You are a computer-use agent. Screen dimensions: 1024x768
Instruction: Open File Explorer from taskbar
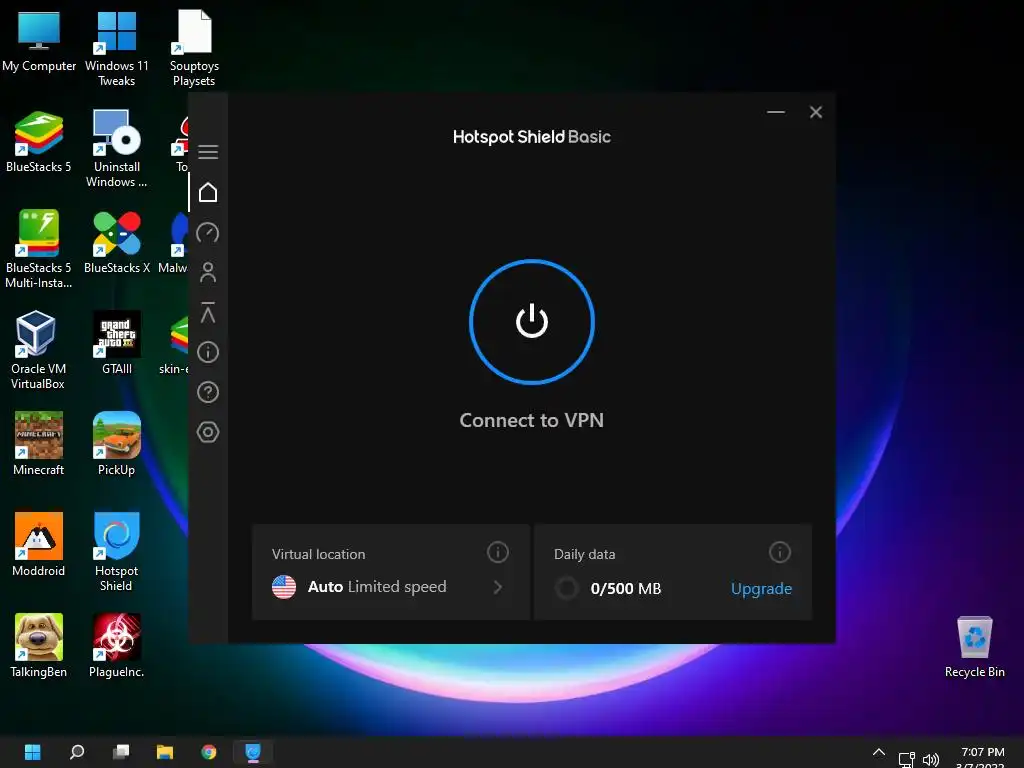point(165,752)
